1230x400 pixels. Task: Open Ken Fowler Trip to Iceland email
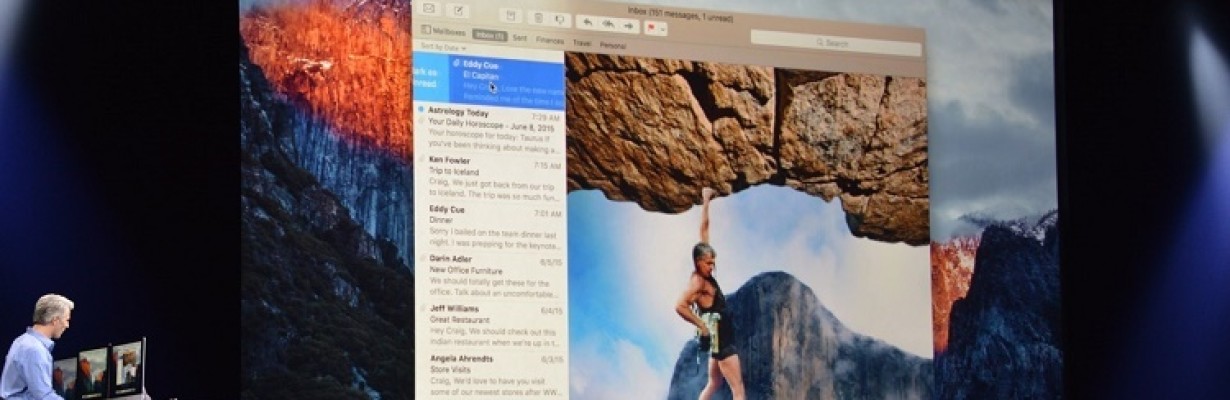tap(490, 178)
